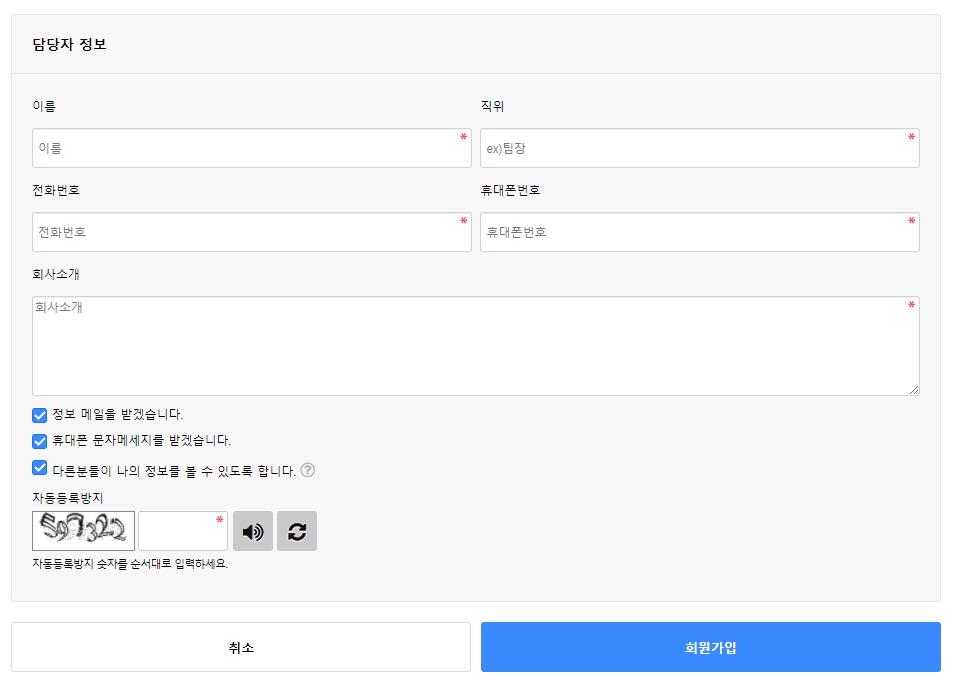963x680 pixels.
Task: Click the question mark help icon
Action: click(308, 470)
